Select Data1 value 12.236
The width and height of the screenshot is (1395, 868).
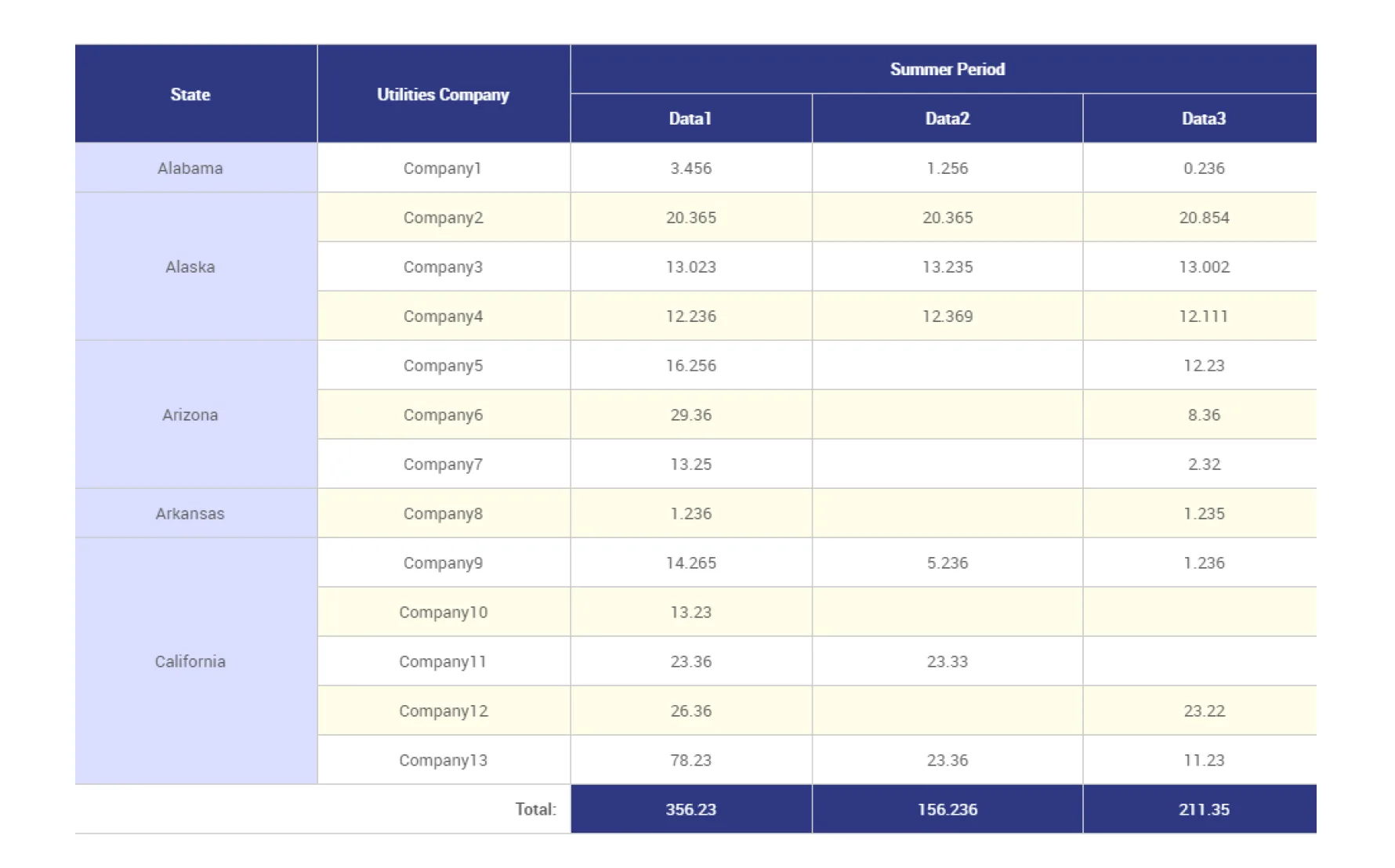(691, 316)
